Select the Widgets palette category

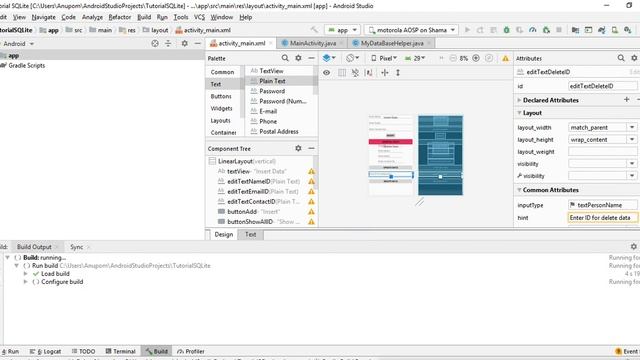pyautogui.click(x=221, y=109)
